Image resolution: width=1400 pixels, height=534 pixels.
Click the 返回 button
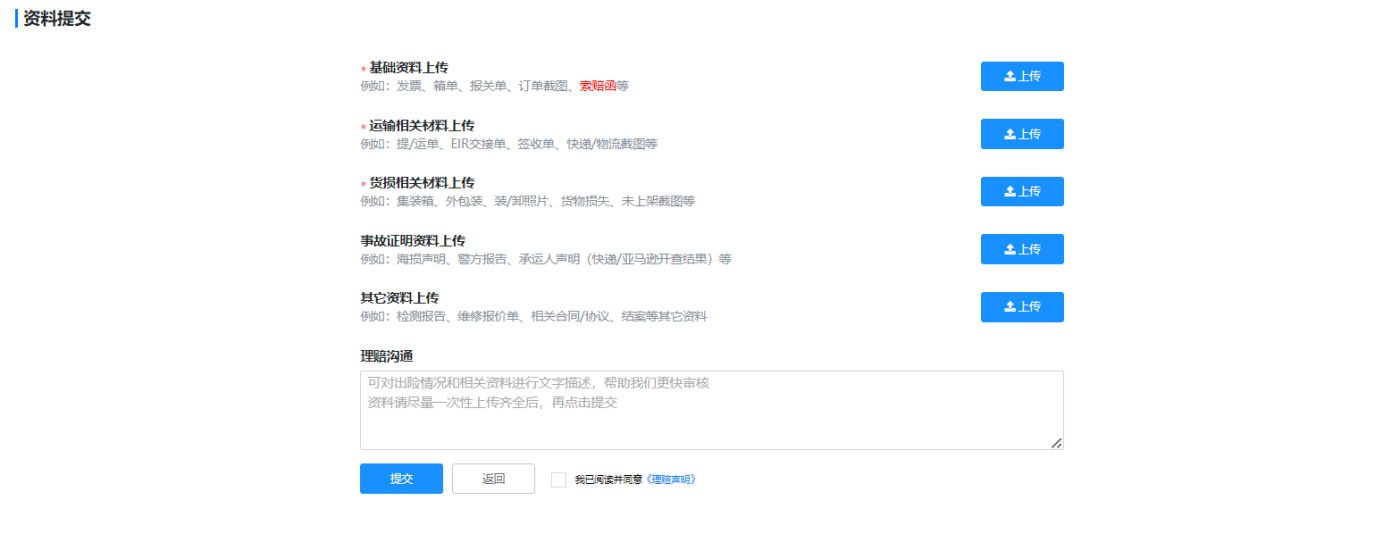coord(493,479)
